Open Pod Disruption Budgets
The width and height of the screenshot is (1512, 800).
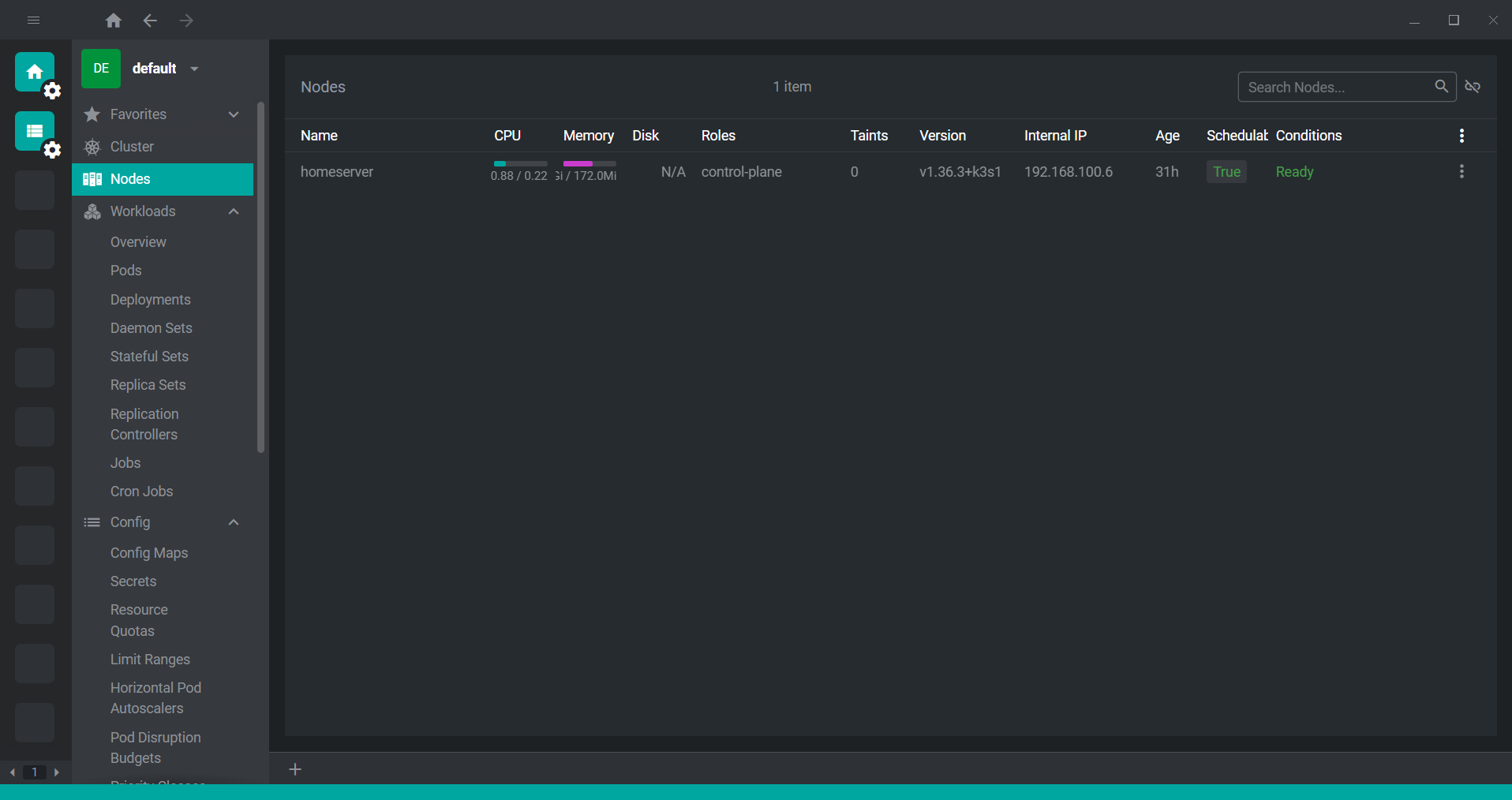pos(155,748)
